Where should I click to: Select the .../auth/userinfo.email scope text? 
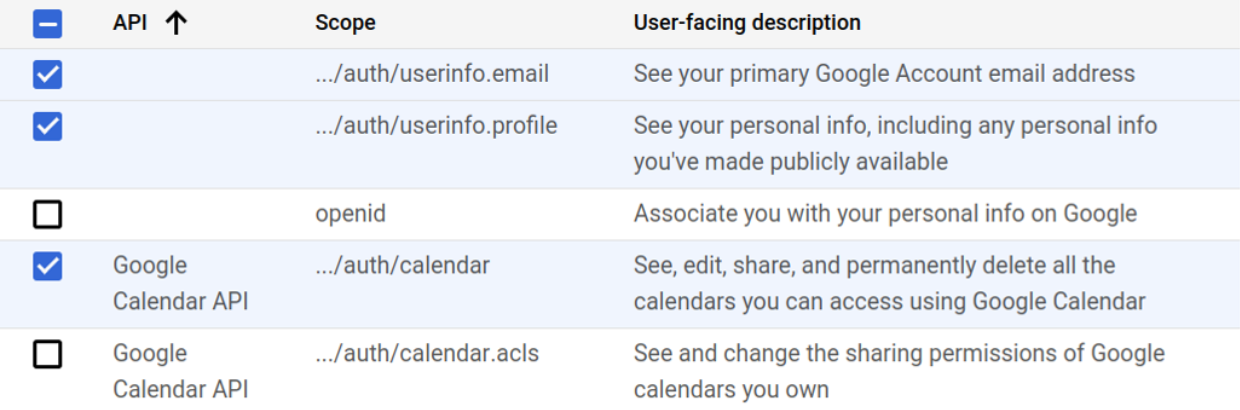coord(432,74)
